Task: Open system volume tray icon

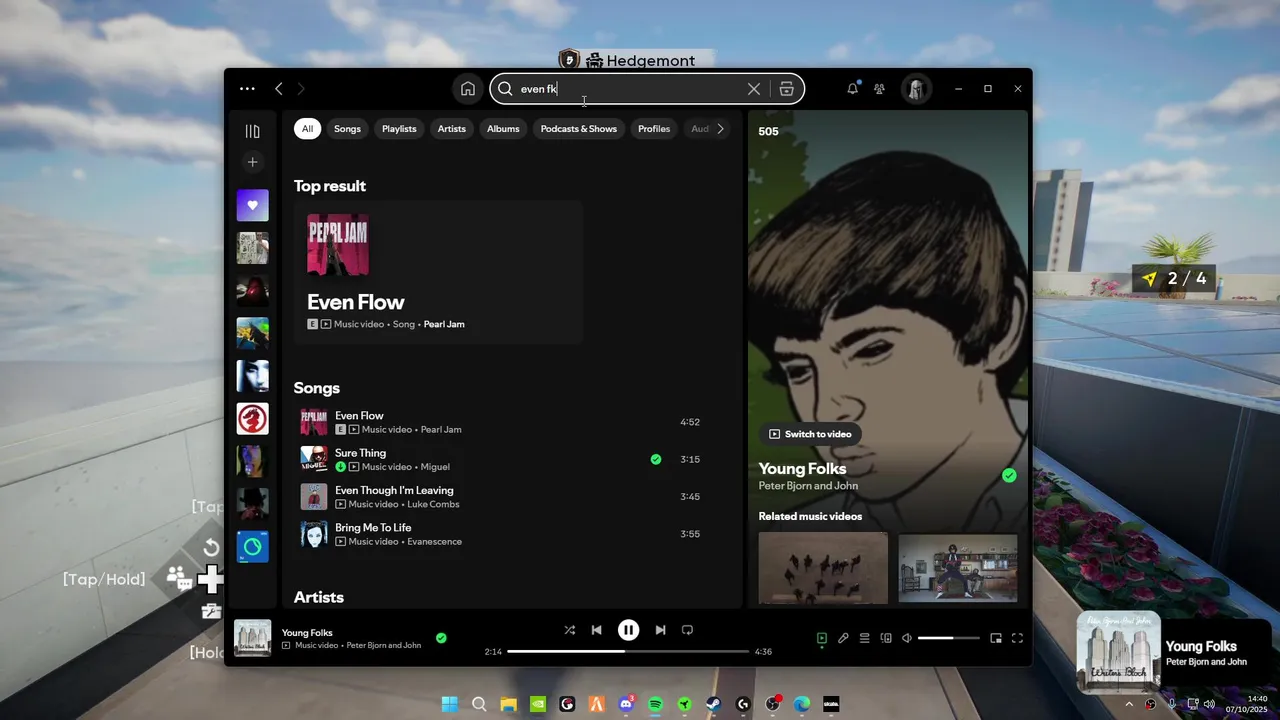Action: tap(1209, 704)
